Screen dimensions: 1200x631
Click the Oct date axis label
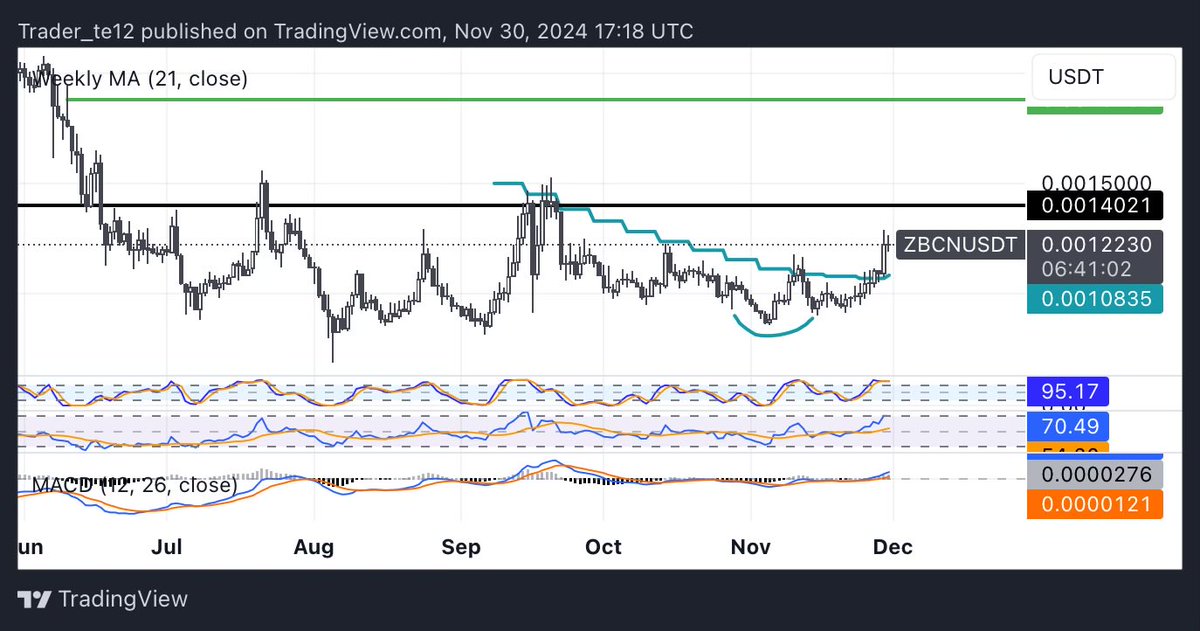pos(603,547)
